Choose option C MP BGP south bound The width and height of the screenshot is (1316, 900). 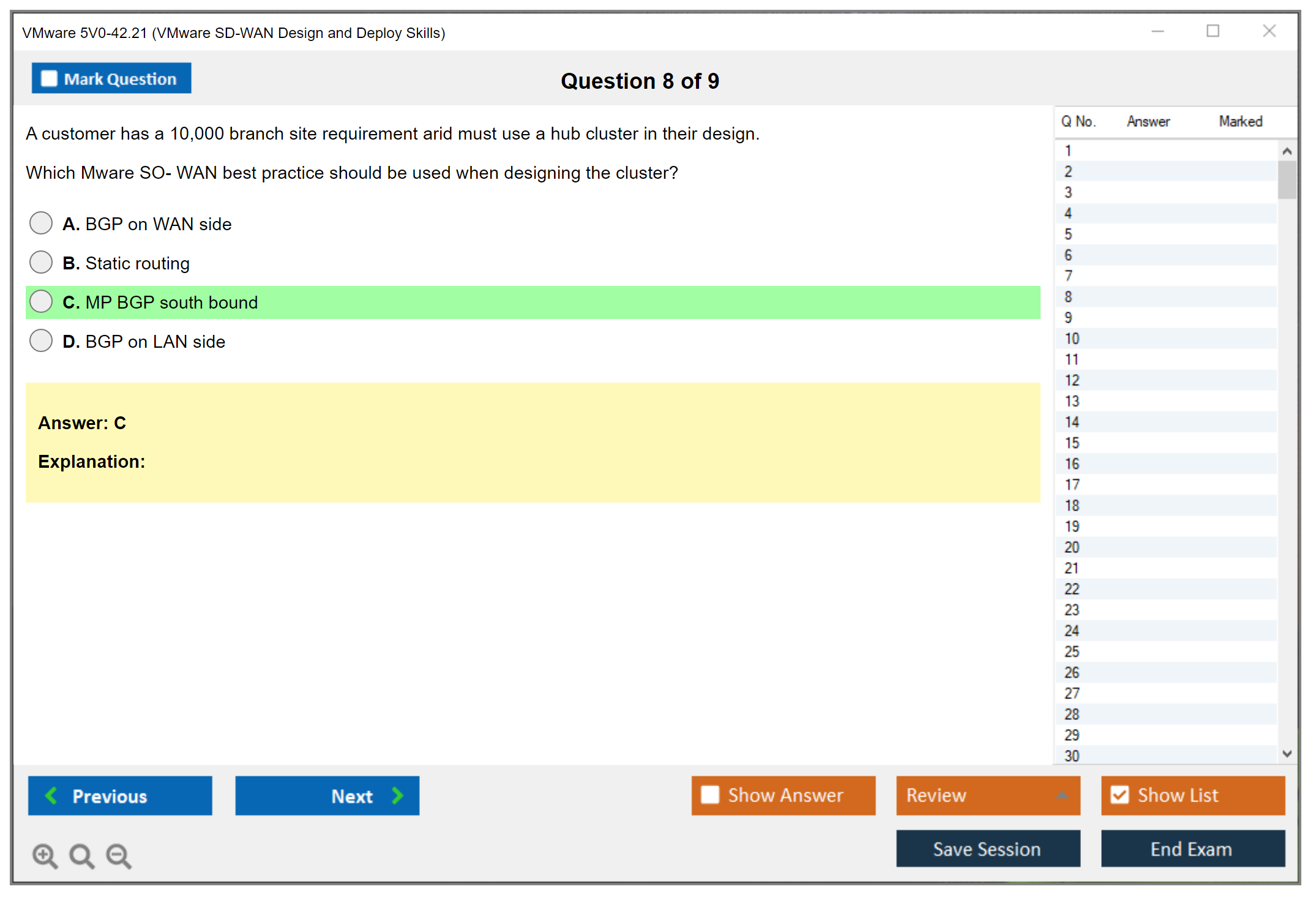tap(41, 301)
